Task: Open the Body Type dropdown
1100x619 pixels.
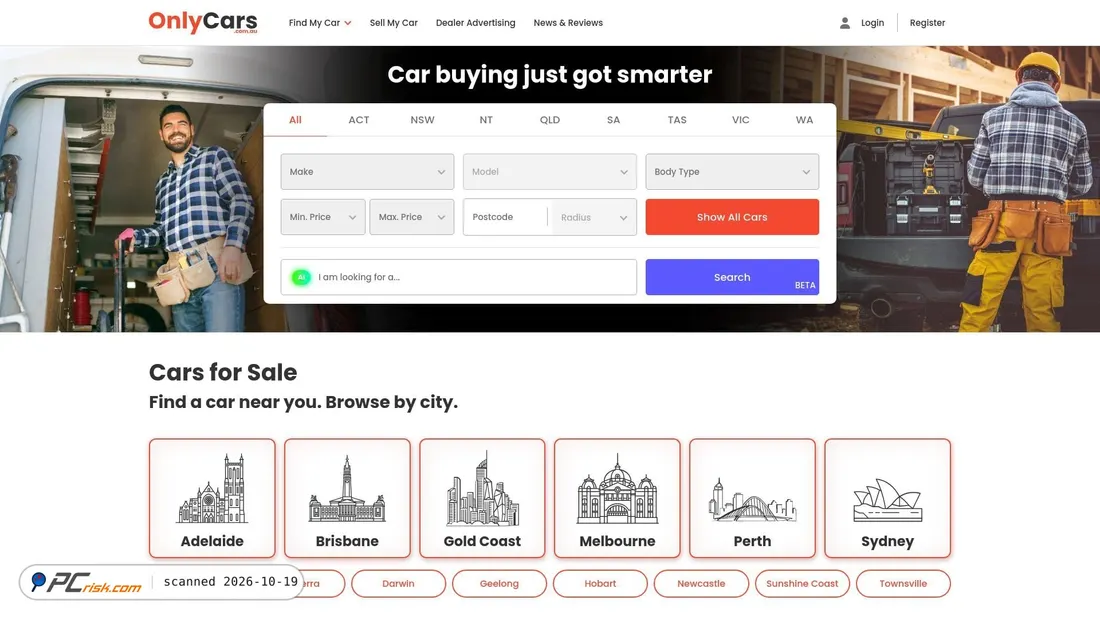Action: (732, 172)
